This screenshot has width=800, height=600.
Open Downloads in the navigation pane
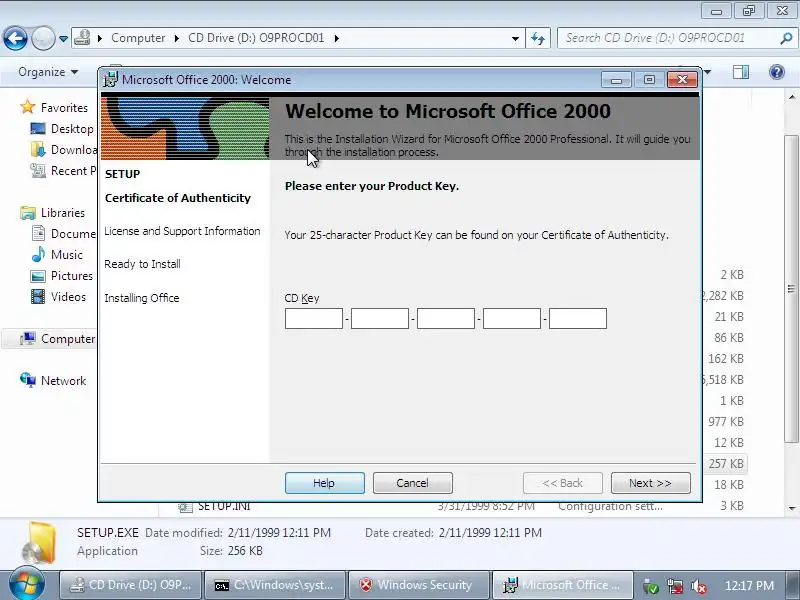coord(73,149)
